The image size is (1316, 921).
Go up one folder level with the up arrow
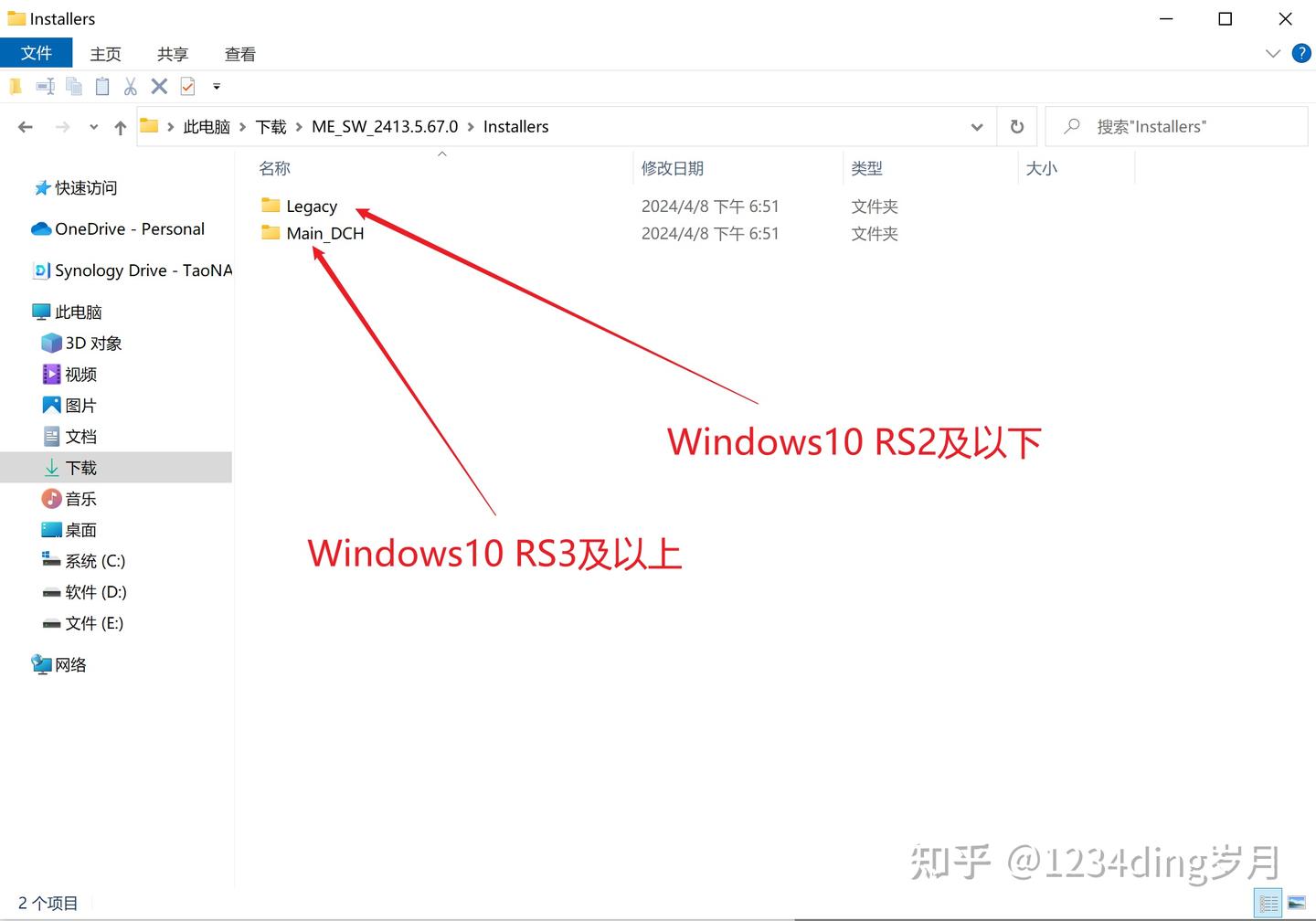120,128
